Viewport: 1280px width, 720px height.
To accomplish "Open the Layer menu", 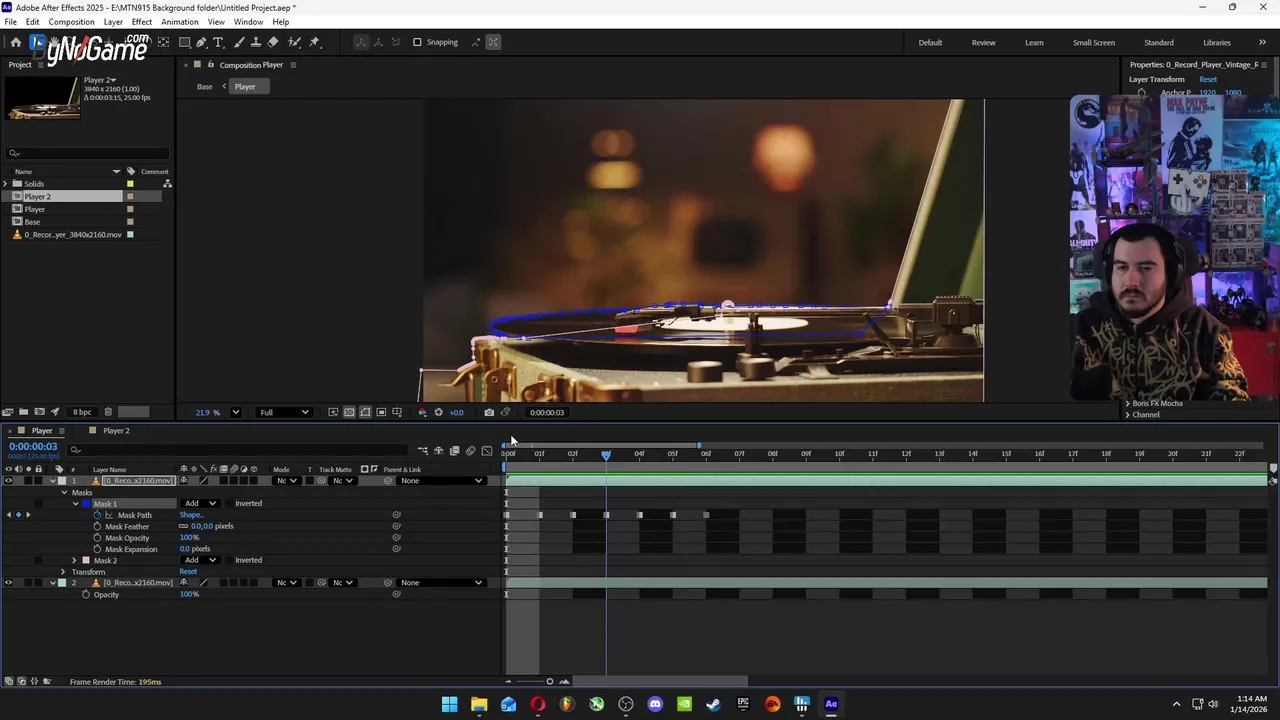I will tap(113, 22).
